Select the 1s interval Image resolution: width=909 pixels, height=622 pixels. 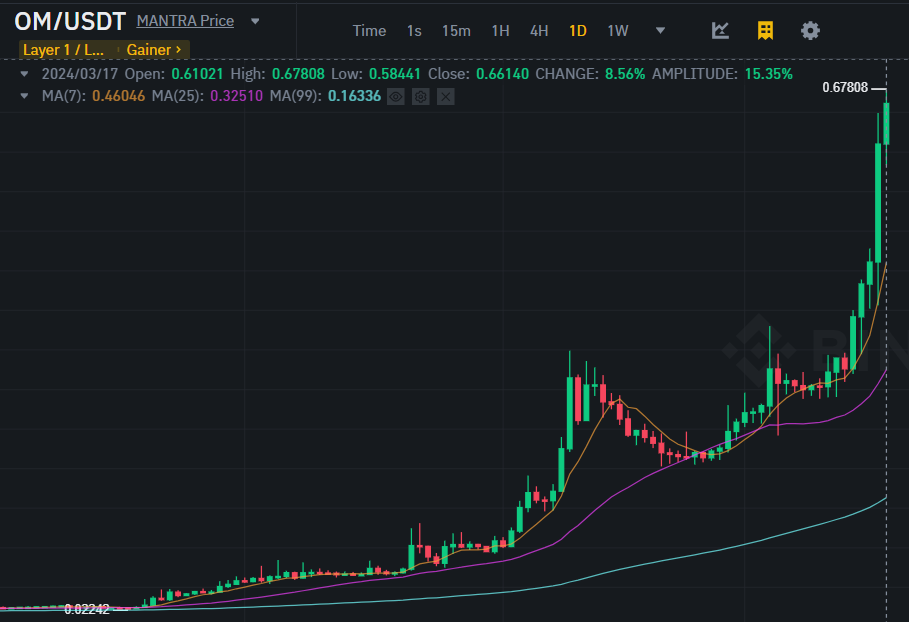(x=414, y=31)
